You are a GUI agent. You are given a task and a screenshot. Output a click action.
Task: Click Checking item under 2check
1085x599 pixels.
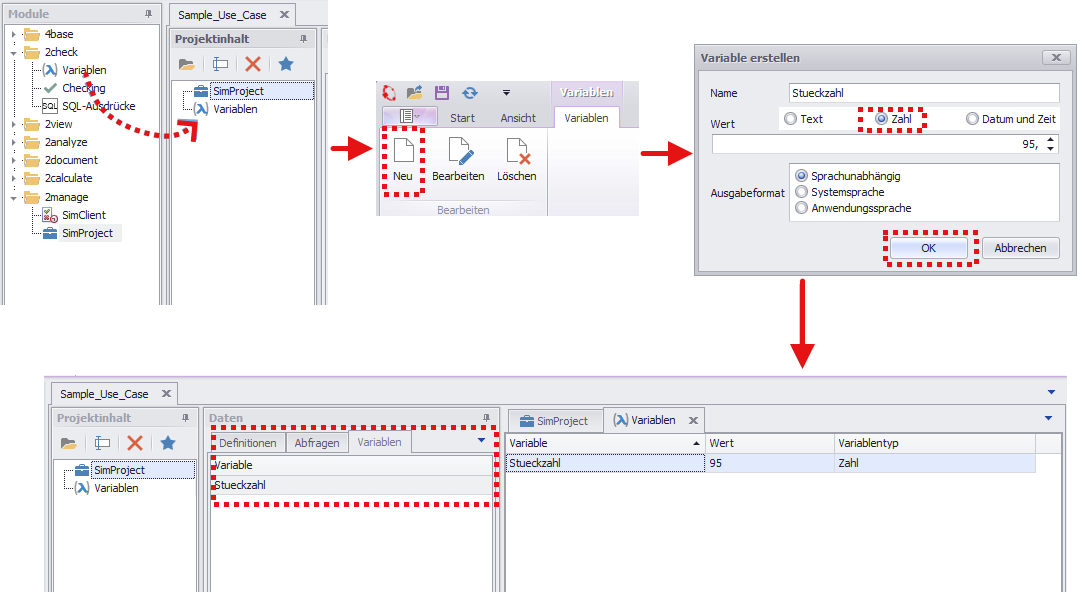pos(83,88)
